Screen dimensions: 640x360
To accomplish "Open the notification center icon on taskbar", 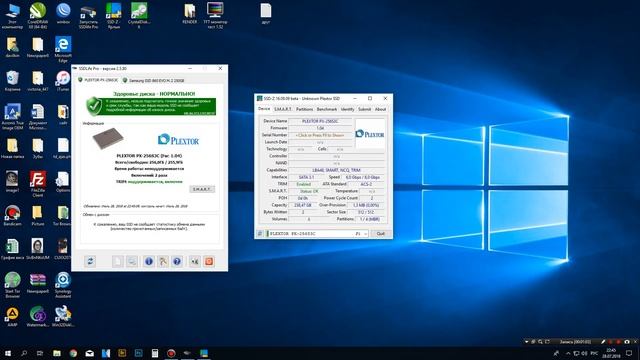I will 629,353.
